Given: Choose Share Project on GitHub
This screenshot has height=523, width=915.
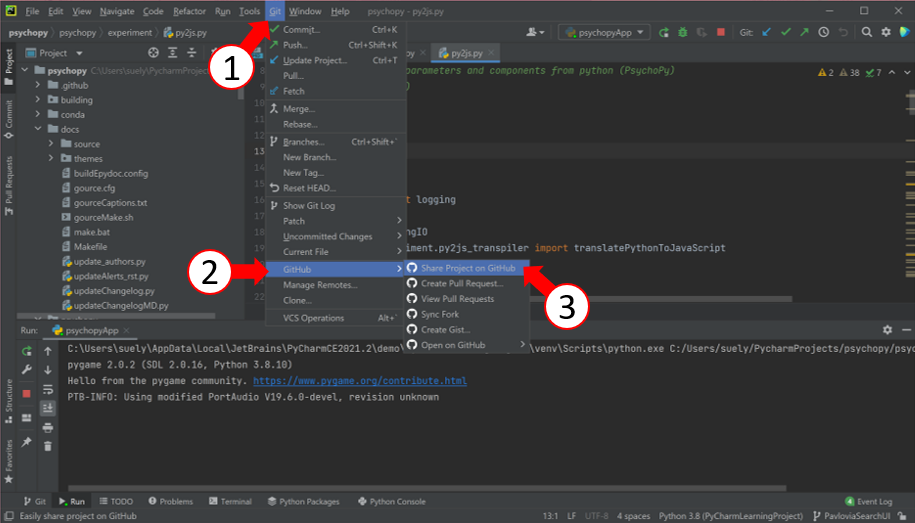Looking at the screenshot, I should coord(467,268).
